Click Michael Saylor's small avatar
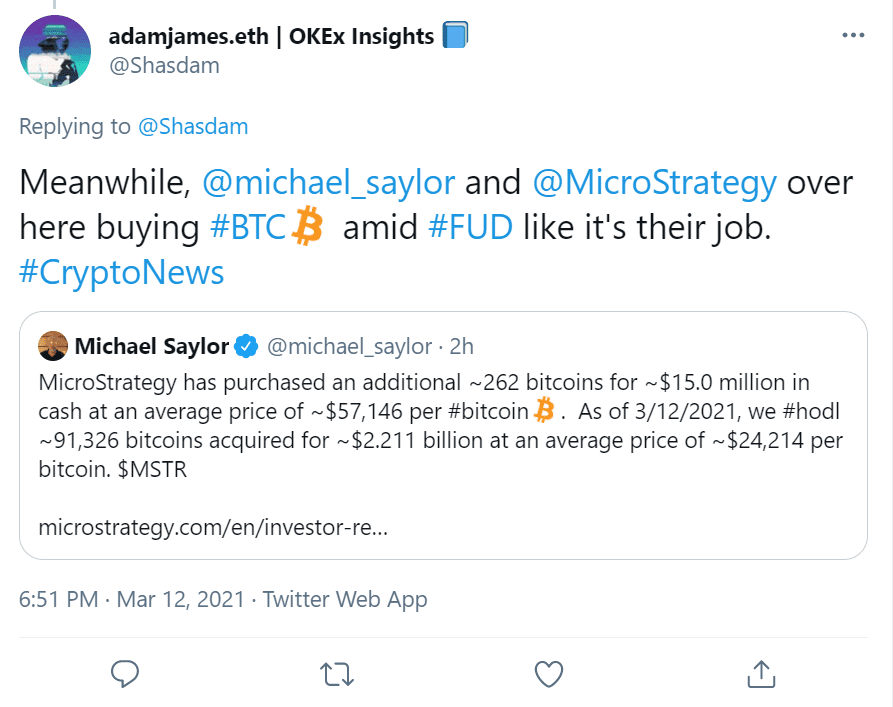This screenshot has width=893, height=707. point(53,347)
